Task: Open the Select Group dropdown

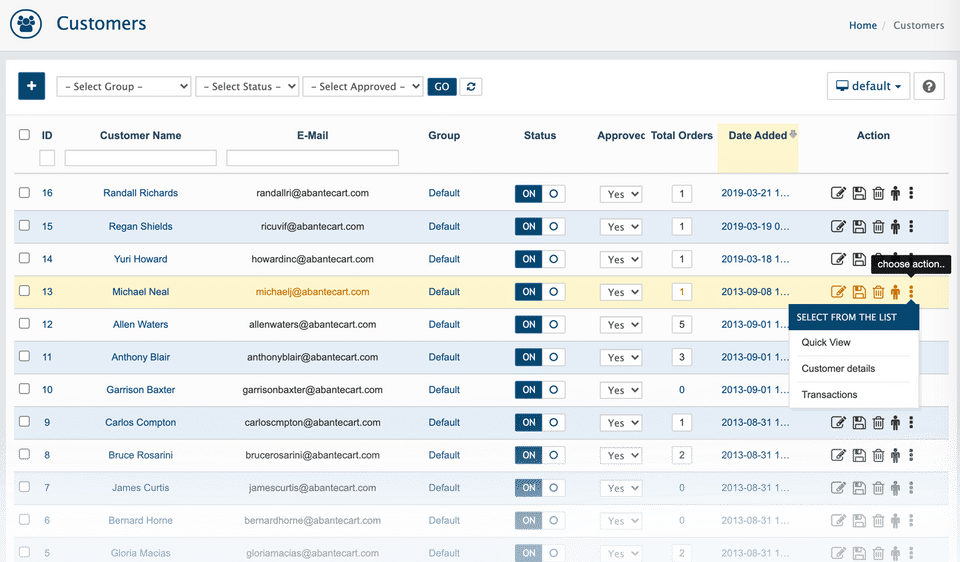Action: 123,87
